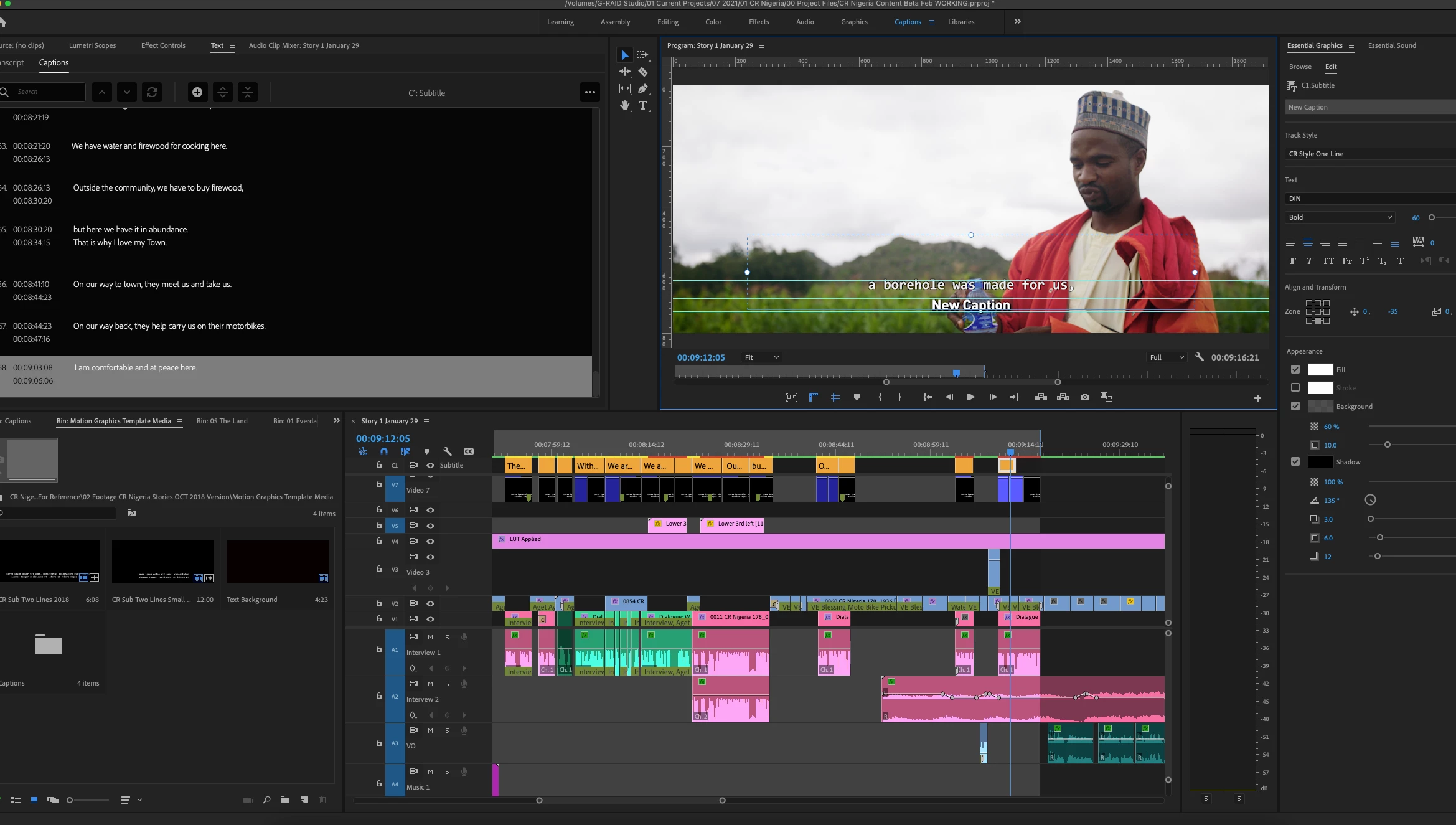
Task: Add a new caption segment
Action: click(197, 92)
